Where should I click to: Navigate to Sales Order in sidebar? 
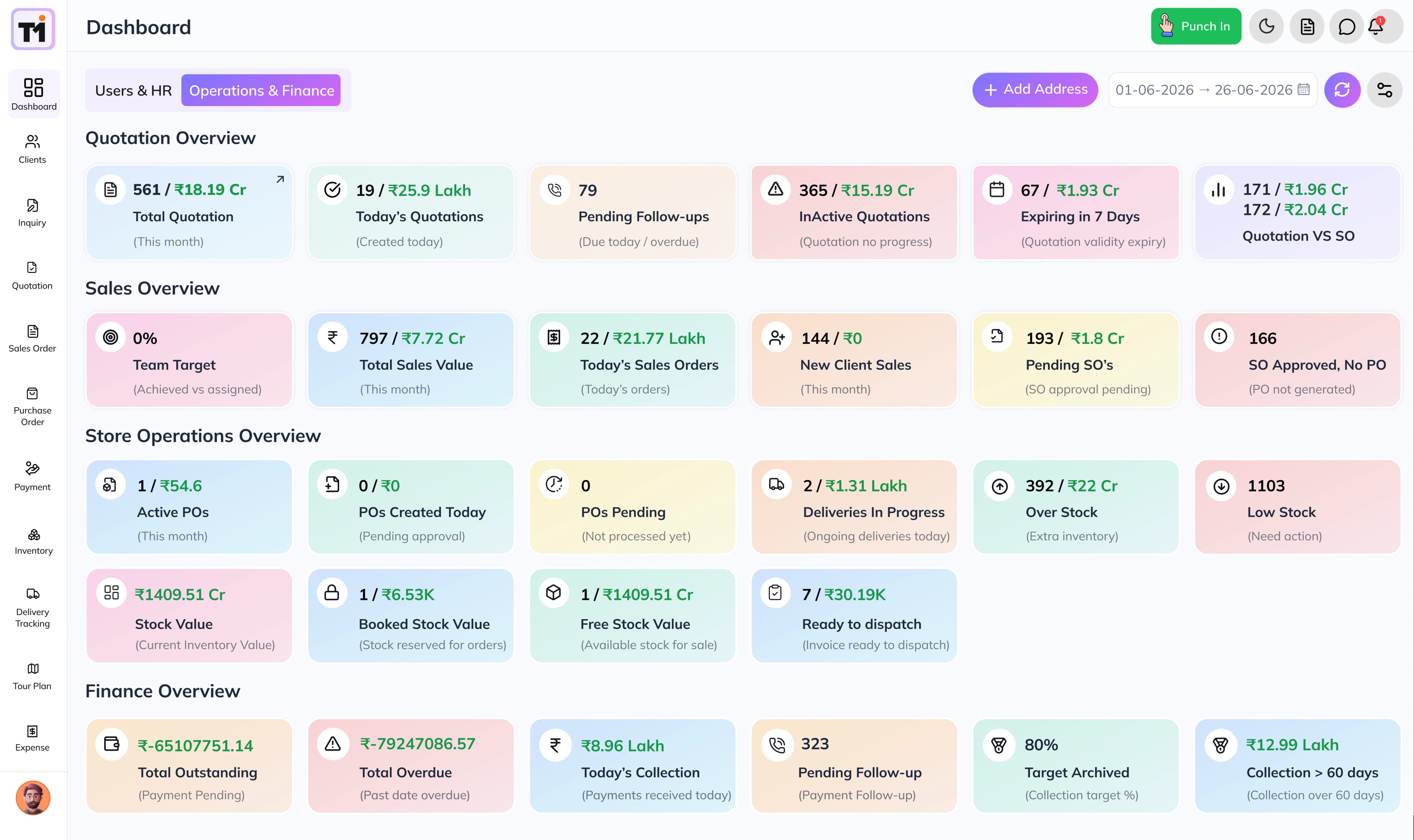pyautogui.click(x=32, y=339)
